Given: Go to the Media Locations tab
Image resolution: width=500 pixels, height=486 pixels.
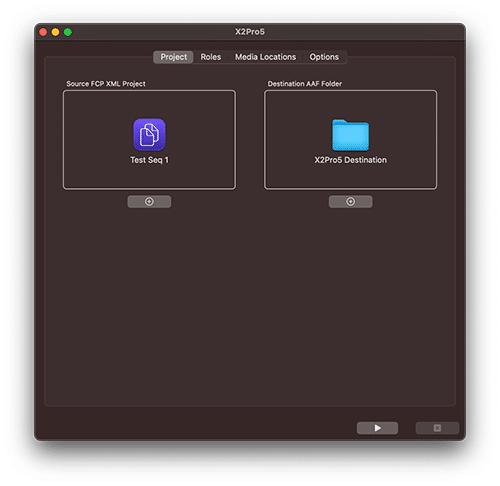Looking at the screenshot, I should (265, 57).
